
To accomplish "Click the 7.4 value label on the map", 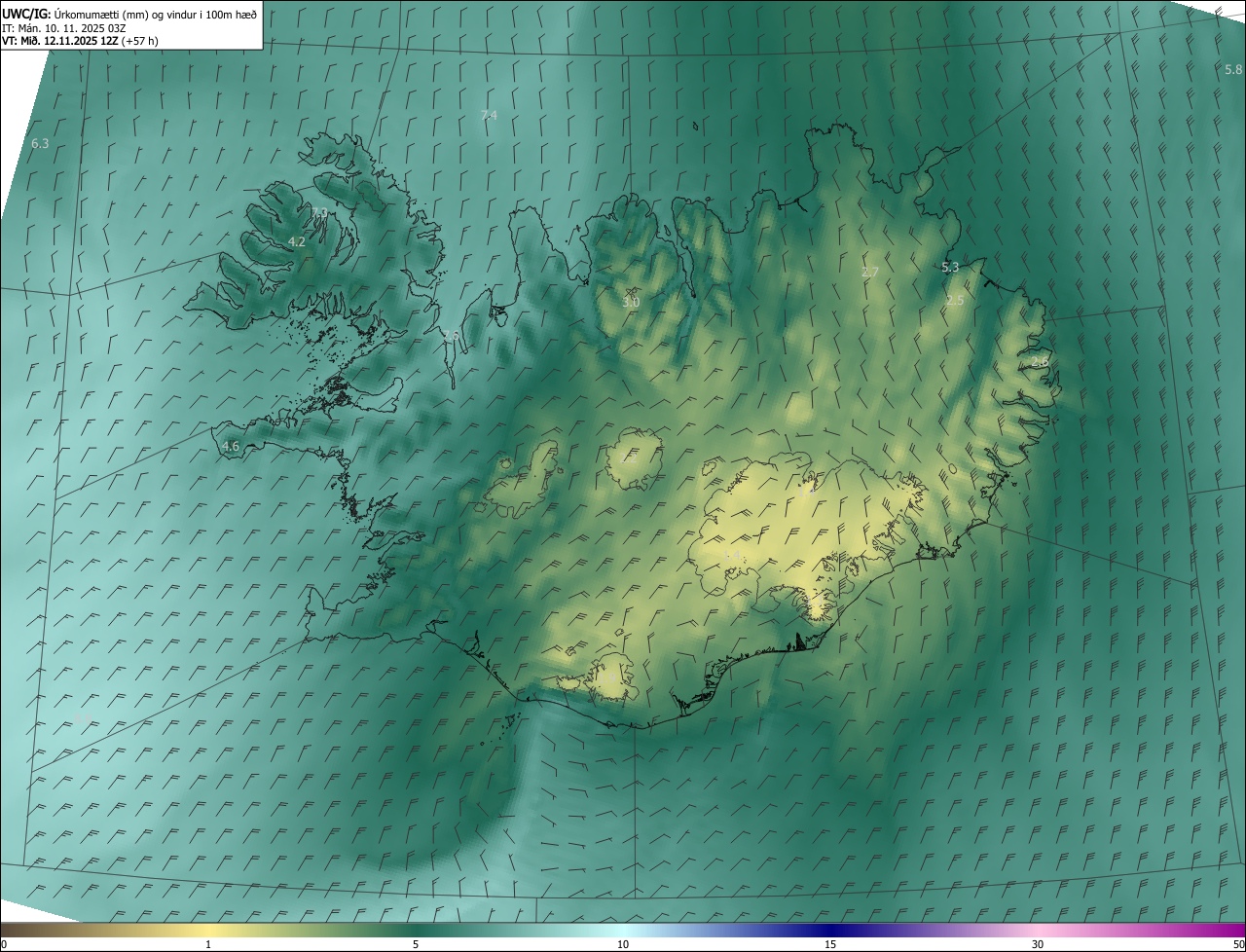I will click(x=489, y=116).
